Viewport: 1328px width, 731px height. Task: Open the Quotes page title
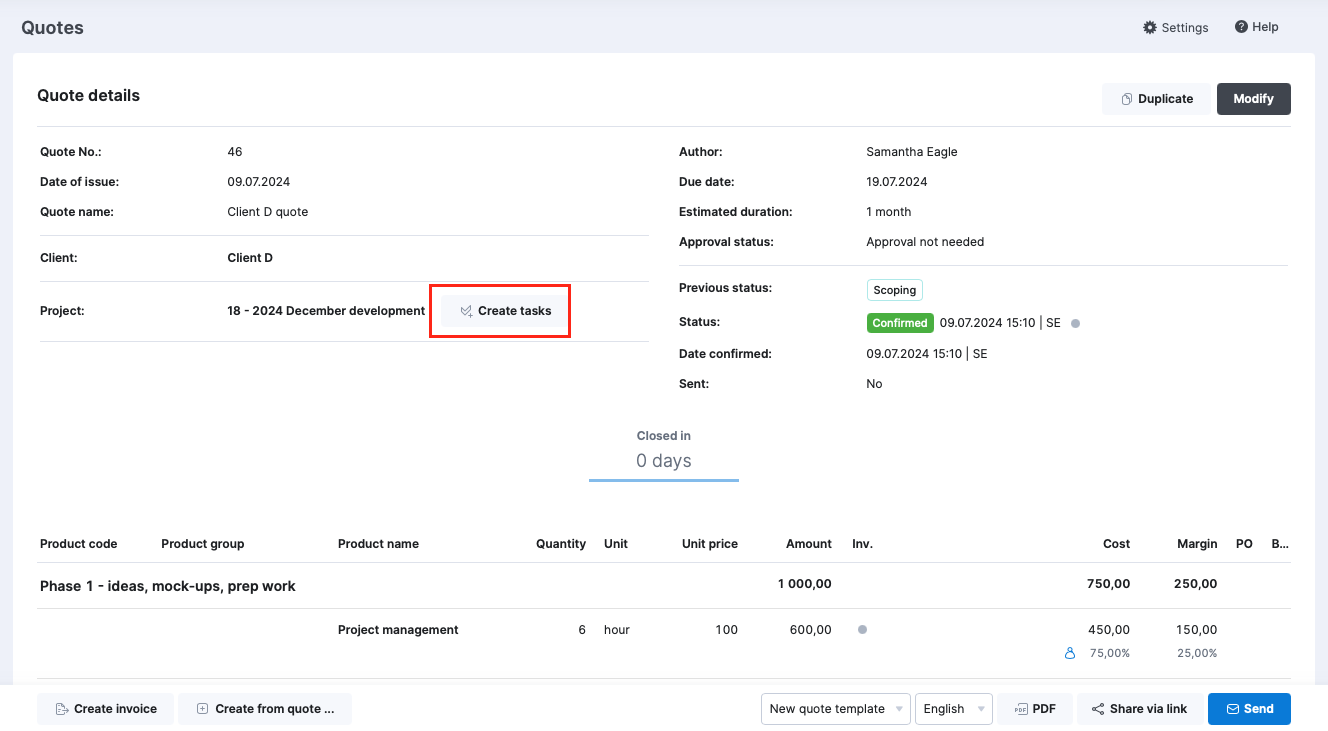click(x=51, y=27)
